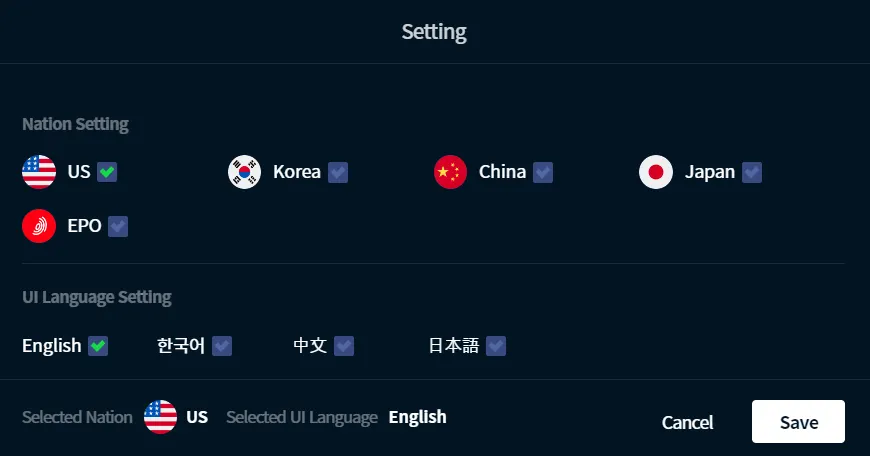The width and height of the screenshot is (870, 456).
Task: Cancel the settings dialog
Action: [687, 422]
